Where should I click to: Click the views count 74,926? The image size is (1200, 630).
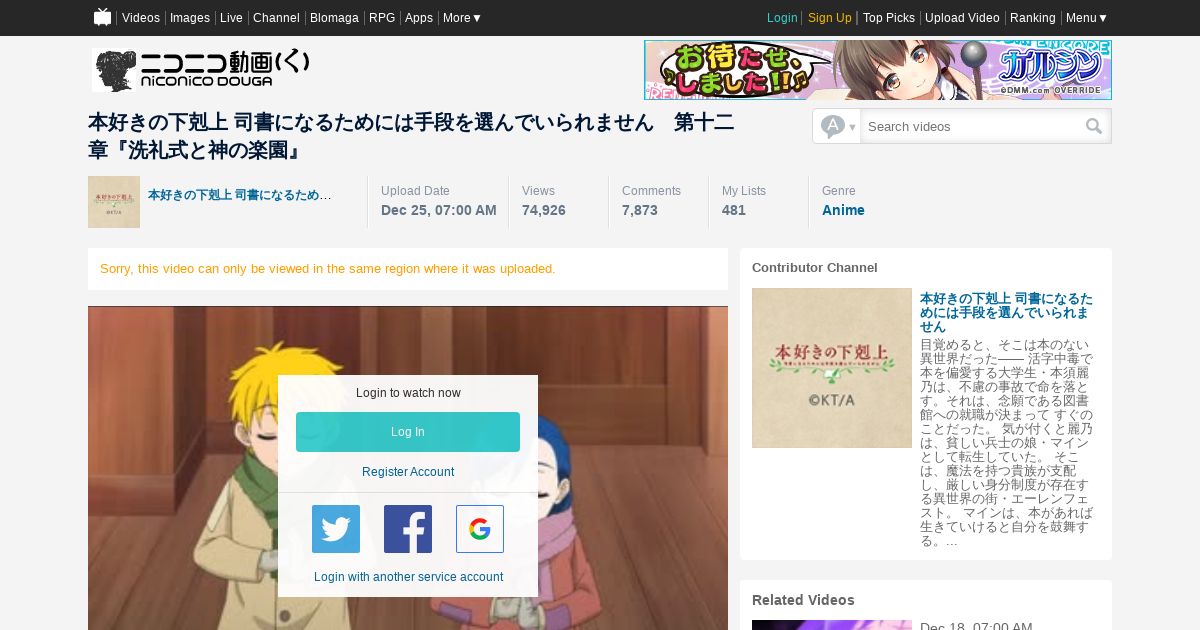pyautogui.click(x=544, y=210)
